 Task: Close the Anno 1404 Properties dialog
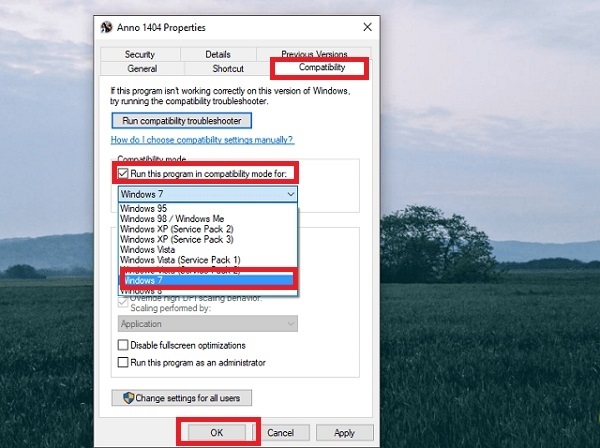(367, 27)
